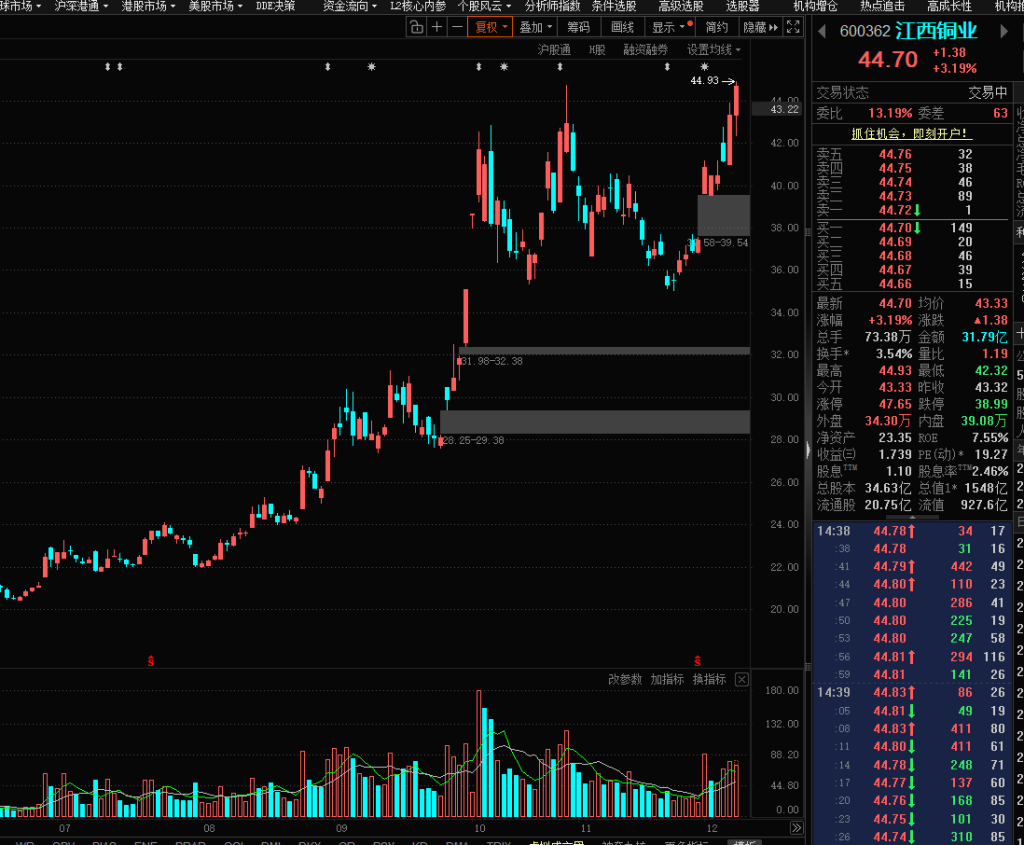Click double-arrow icon beside date axis
The image size is (1024, 845).
796,828
